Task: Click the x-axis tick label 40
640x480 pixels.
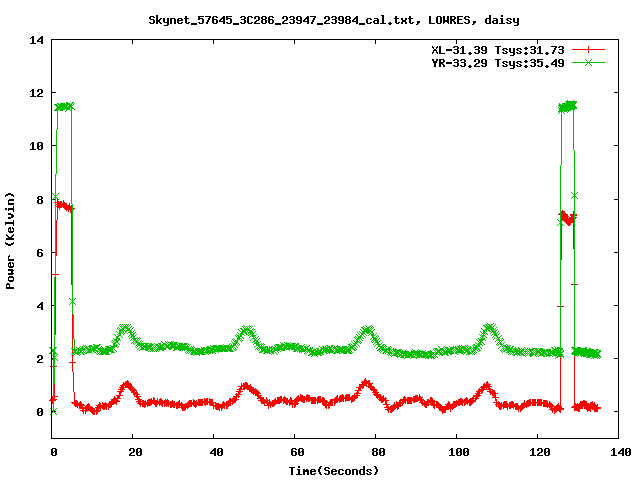Action: pos(216,452)
